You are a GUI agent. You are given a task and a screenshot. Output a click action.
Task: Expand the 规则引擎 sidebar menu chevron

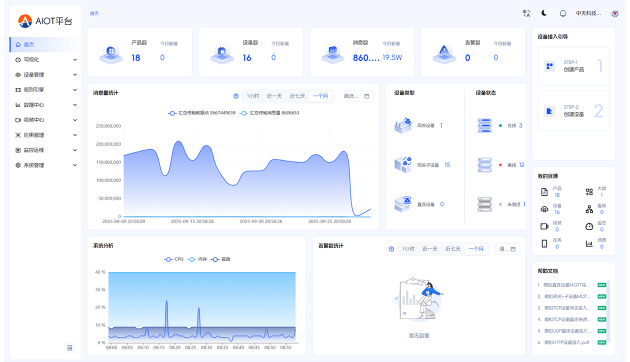(x=75, y=90)
